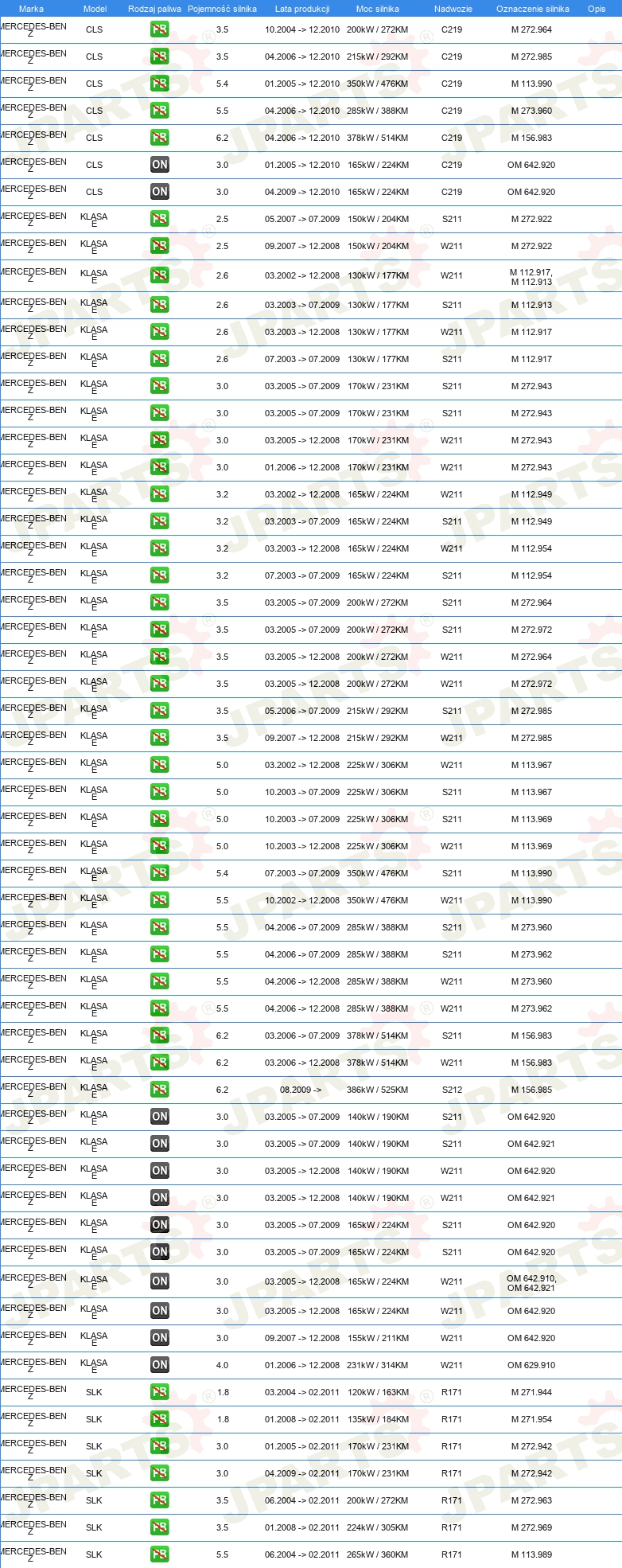Click petrol icon in CLS 215kW / 292KM row
The height and width of the screenshot is (1568, 622).
tap(159, 57)
